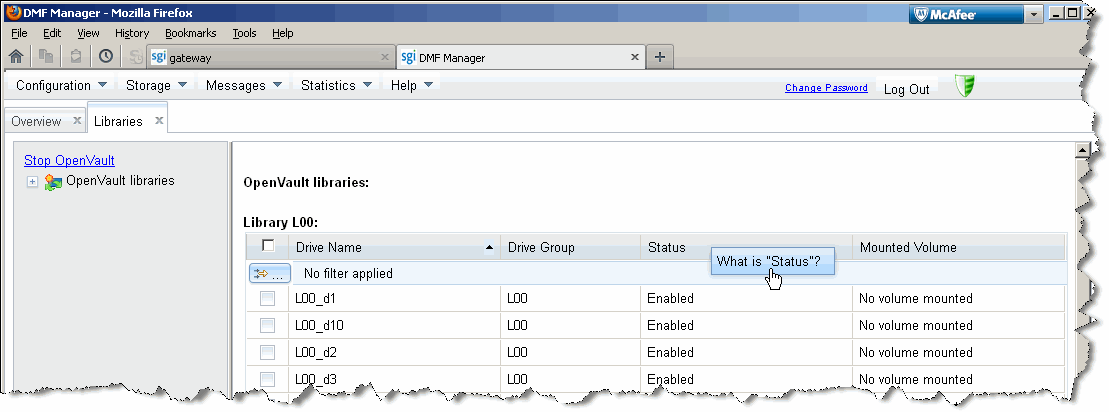The height and width of the screenshot is (412, 1109).
Task: Click the OpenVault libraries tree label
Action: pyautogui.click(x=120, y=181)
